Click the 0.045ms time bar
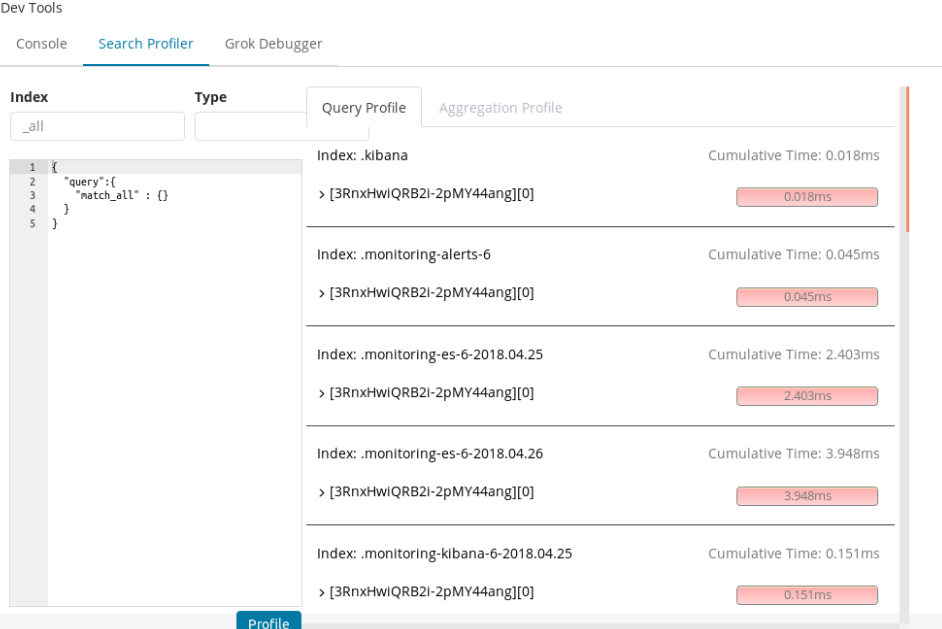Screen dimensions: 942x629 point(807,297)
